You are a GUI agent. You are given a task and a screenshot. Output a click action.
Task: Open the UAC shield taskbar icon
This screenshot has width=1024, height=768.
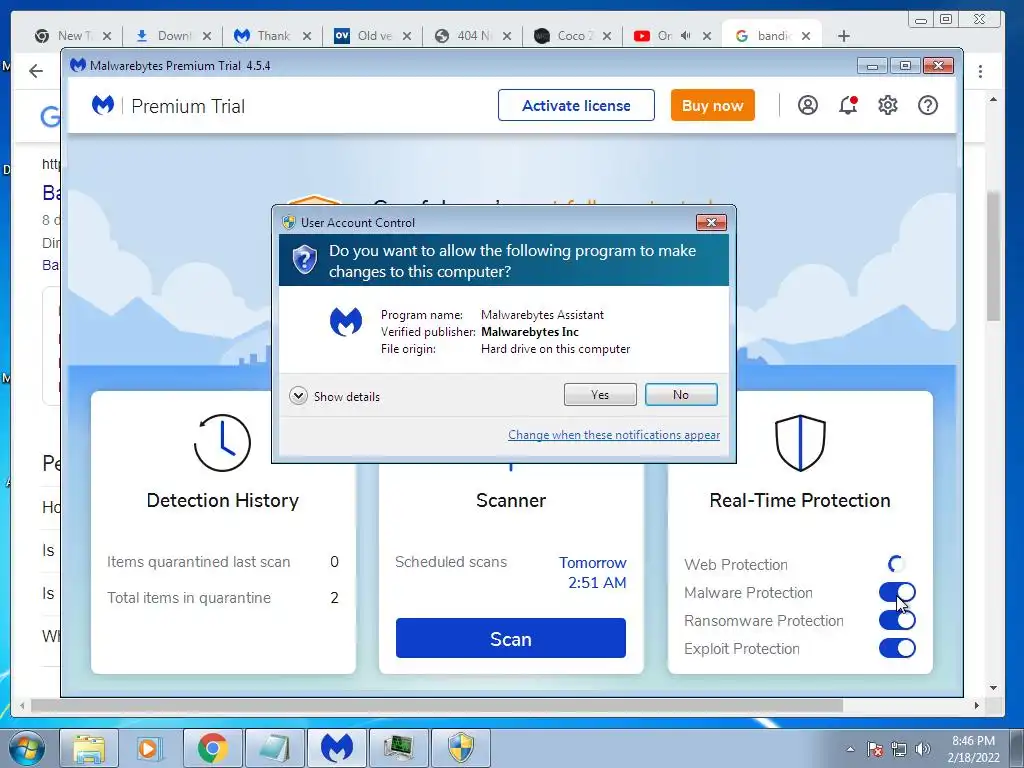460,748
